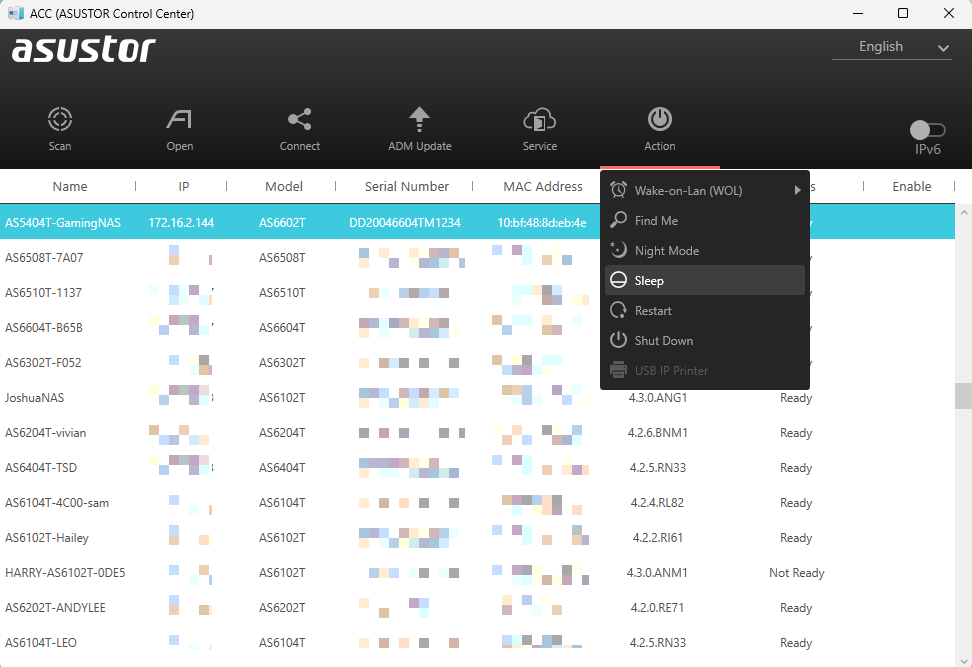Click version cell 4.3.0.ANM1
The image size is (972, 667).
point(657,573)
